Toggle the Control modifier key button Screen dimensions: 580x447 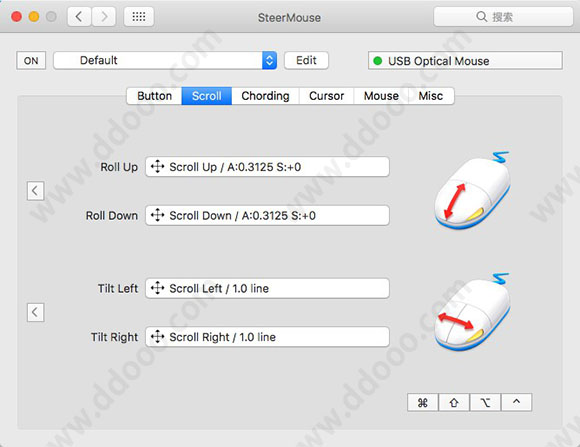click(x=517, y=402)
